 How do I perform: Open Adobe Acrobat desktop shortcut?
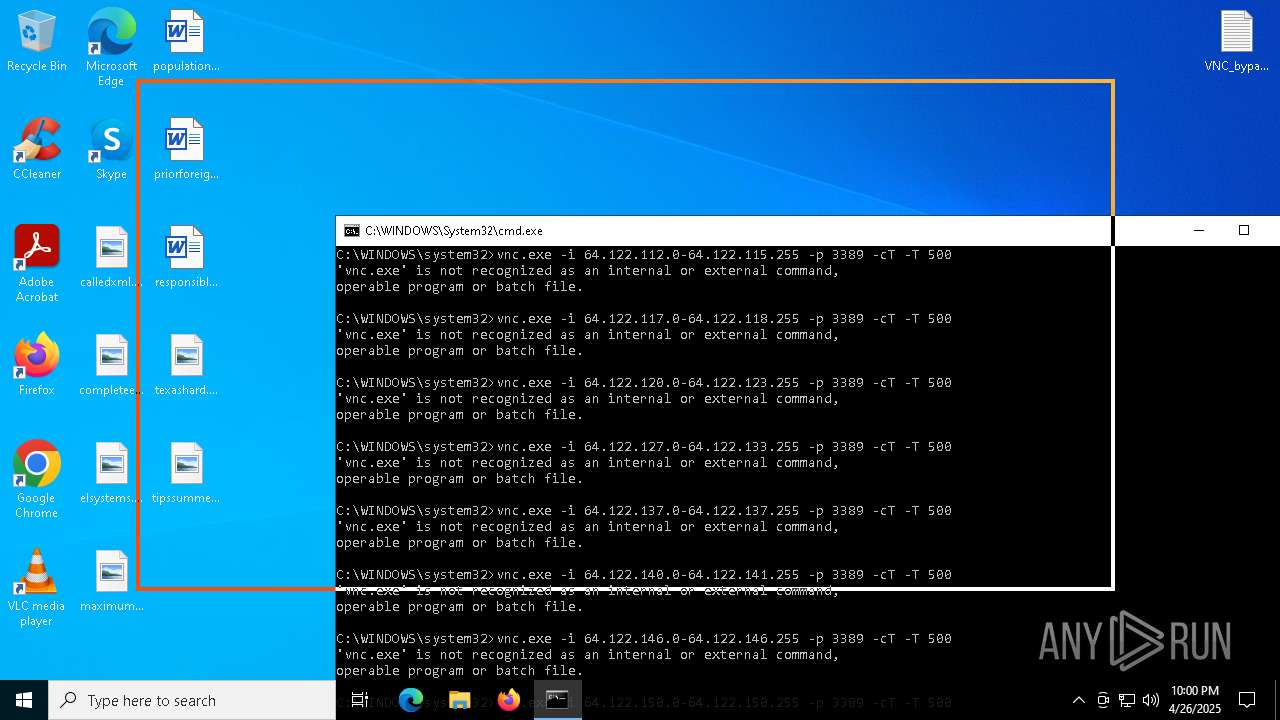click(36, 264)
